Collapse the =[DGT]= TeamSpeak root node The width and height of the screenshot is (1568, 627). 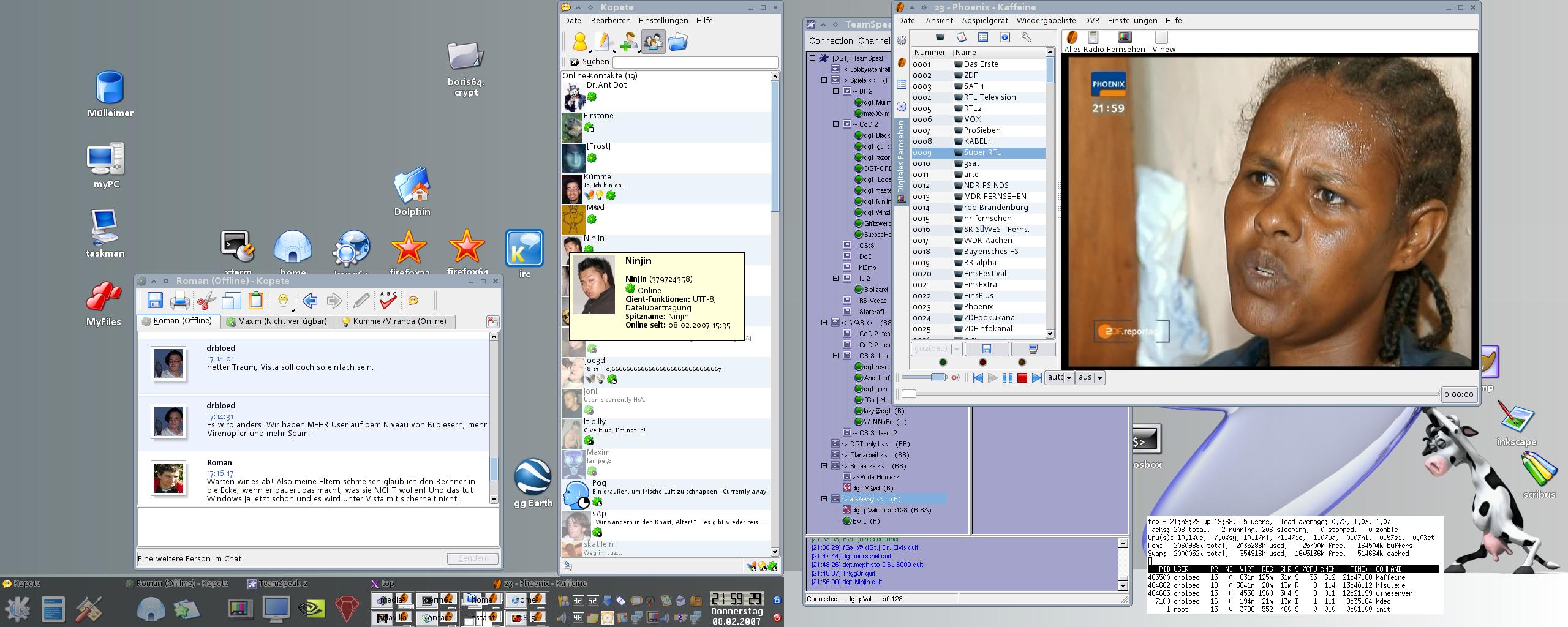(x=813, y=58)
